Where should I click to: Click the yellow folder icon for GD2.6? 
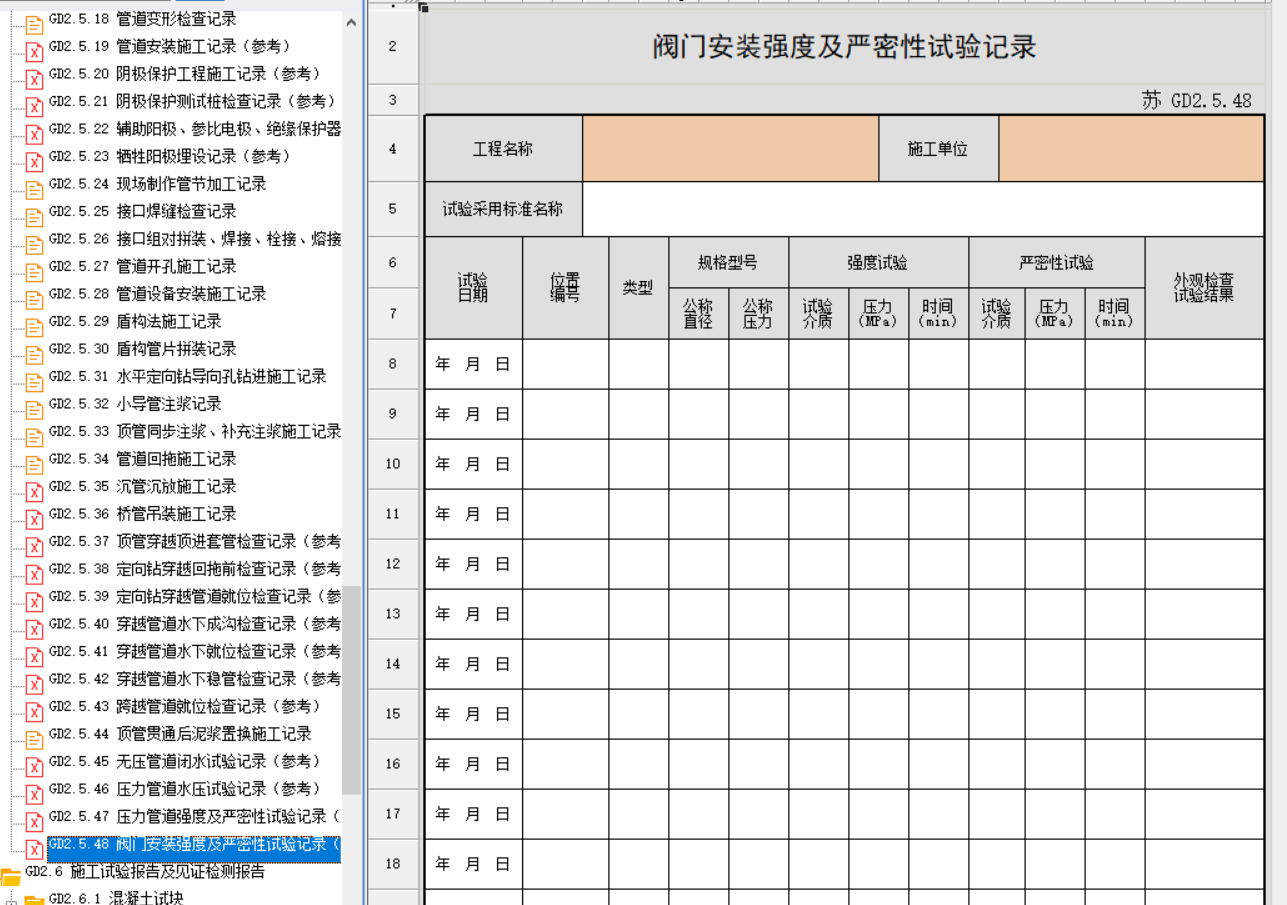point(11,875)
